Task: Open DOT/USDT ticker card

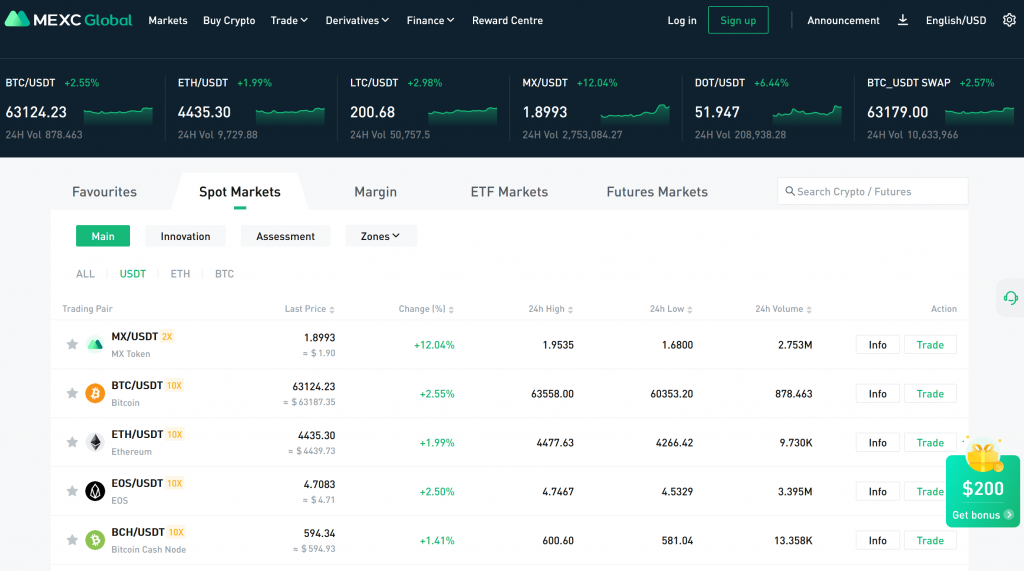Action: [768, 108]
